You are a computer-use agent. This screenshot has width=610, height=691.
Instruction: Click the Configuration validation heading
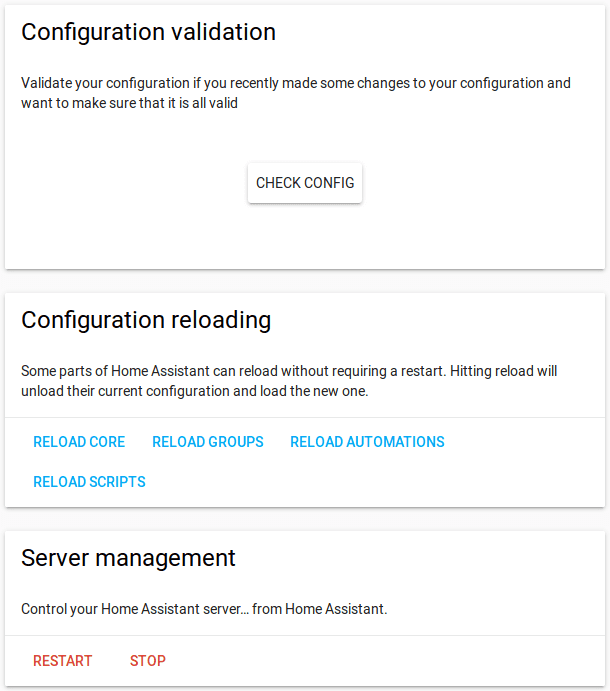tap(148, 32)
